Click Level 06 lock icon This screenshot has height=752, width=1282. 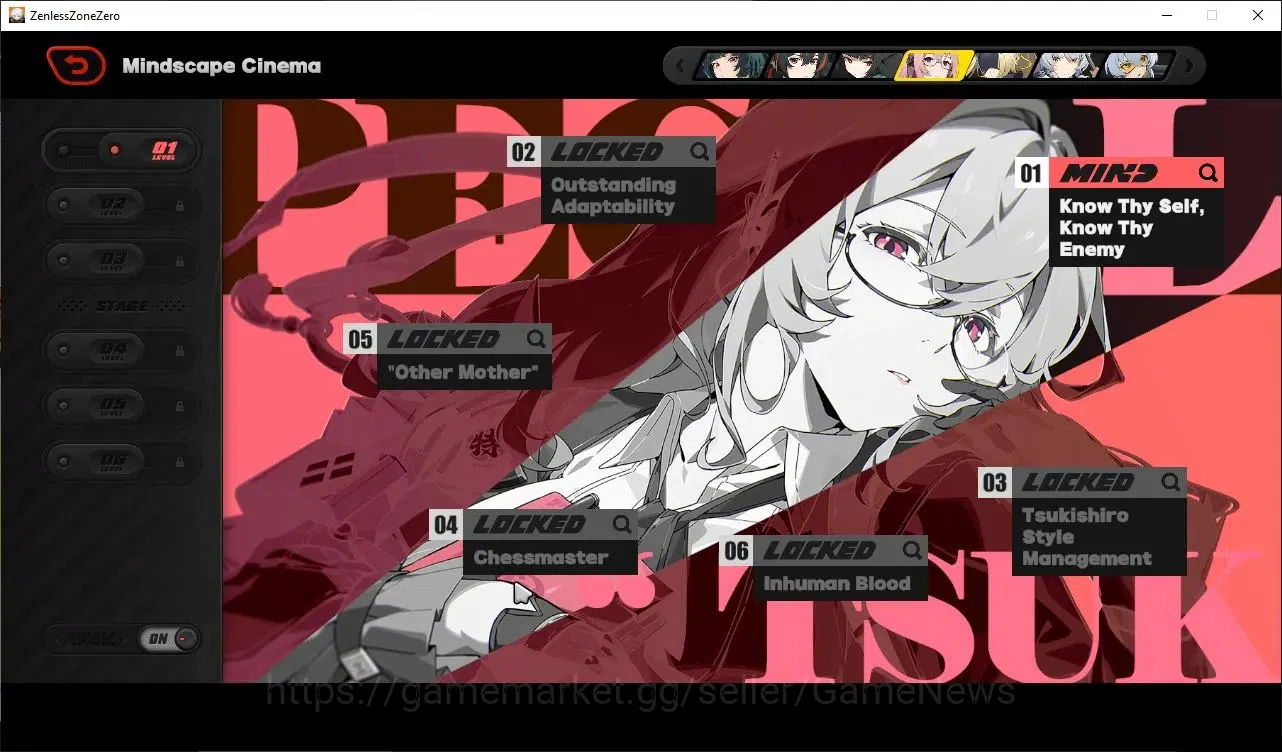(180, 462)
